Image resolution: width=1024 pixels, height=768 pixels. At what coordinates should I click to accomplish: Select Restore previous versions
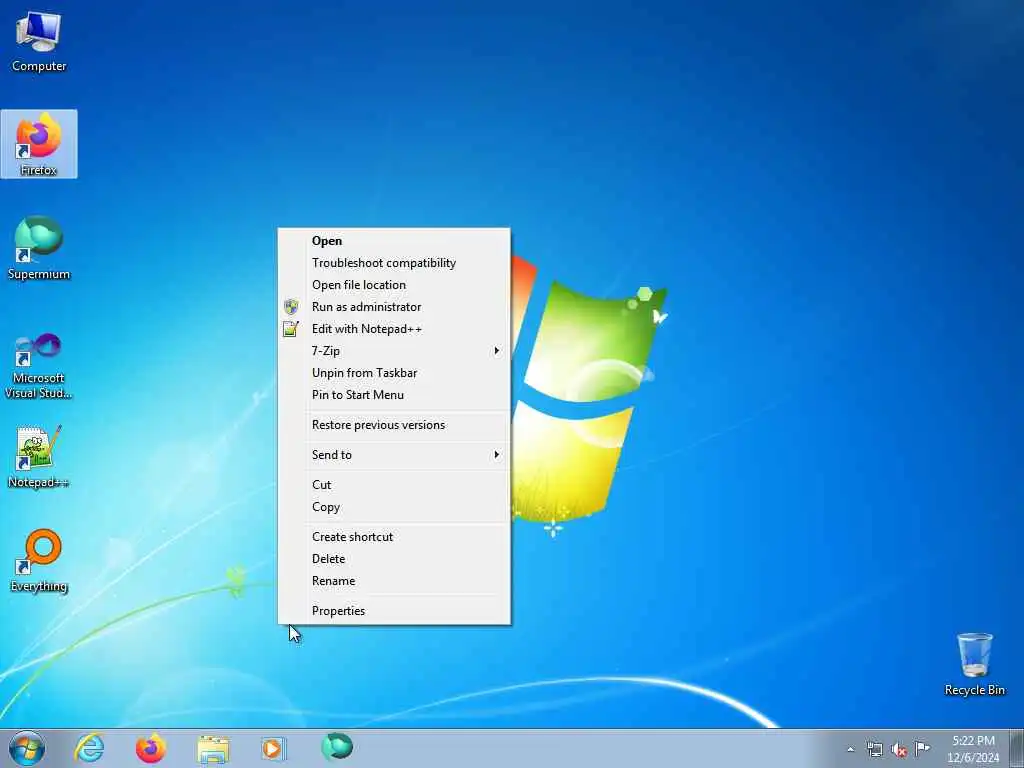click(x=394, y=425)
